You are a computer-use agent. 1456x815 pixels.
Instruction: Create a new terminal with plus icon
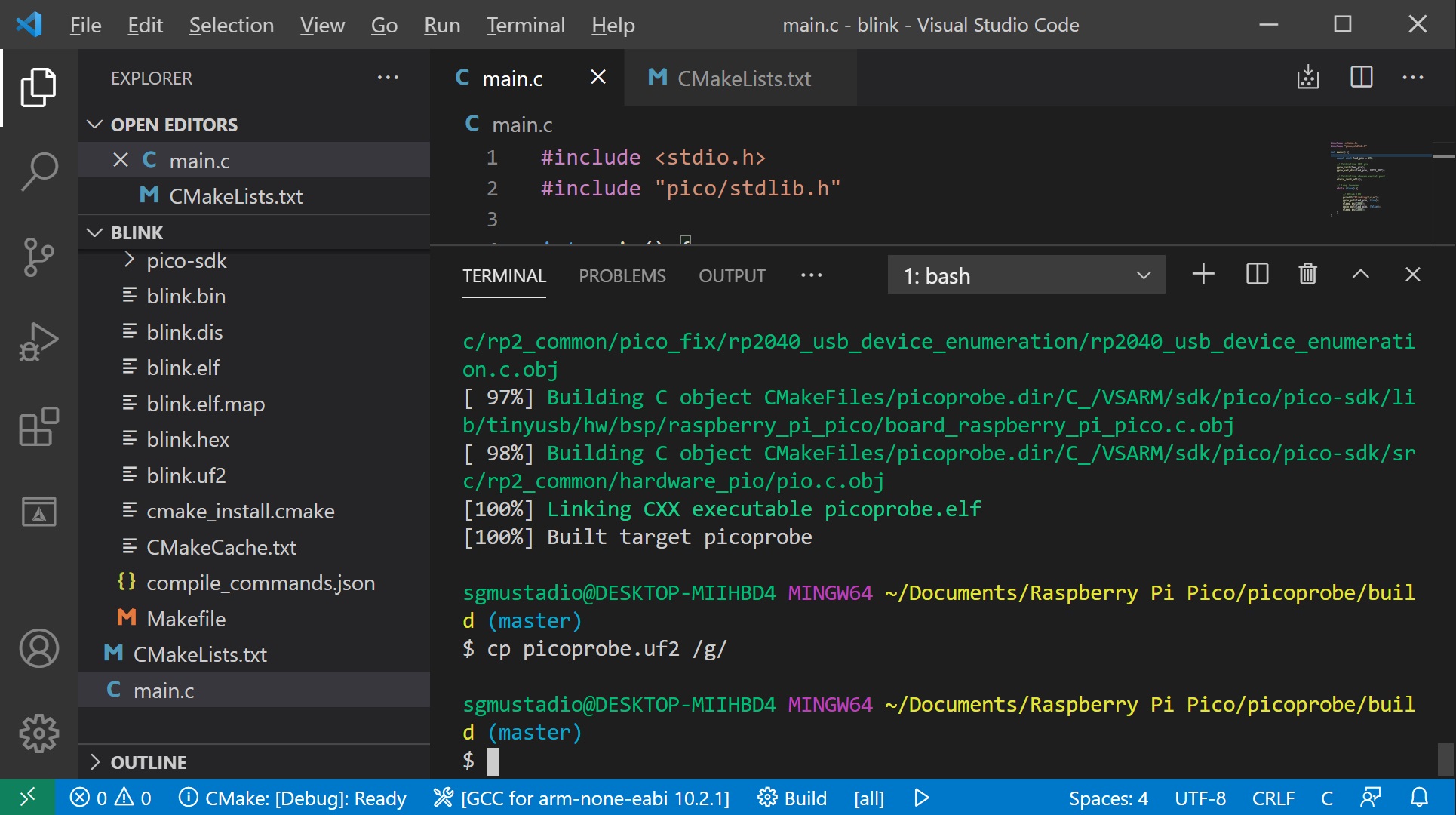tap(1203, 275)
